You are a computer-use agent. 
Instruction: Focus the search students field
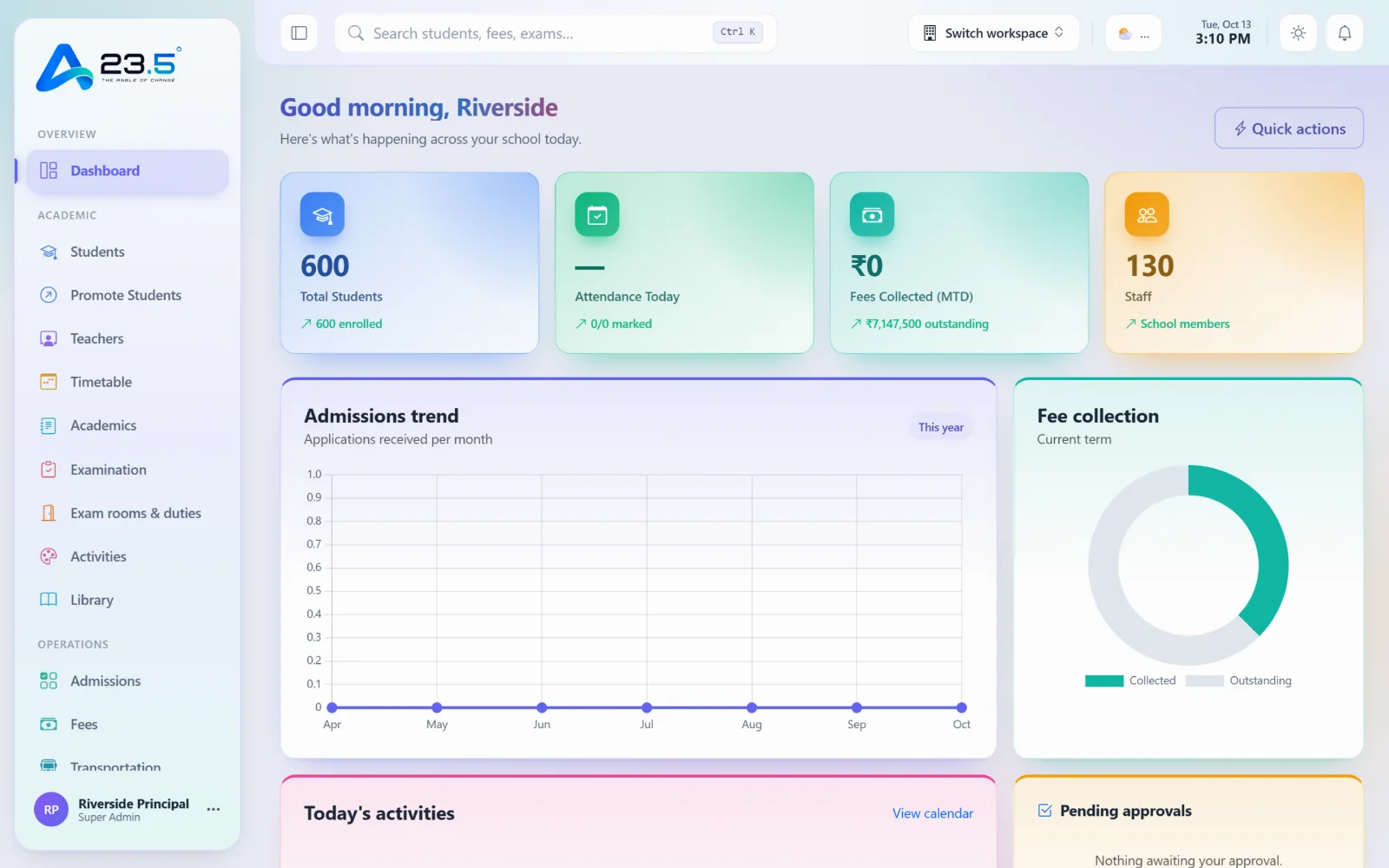click(556, 33)
